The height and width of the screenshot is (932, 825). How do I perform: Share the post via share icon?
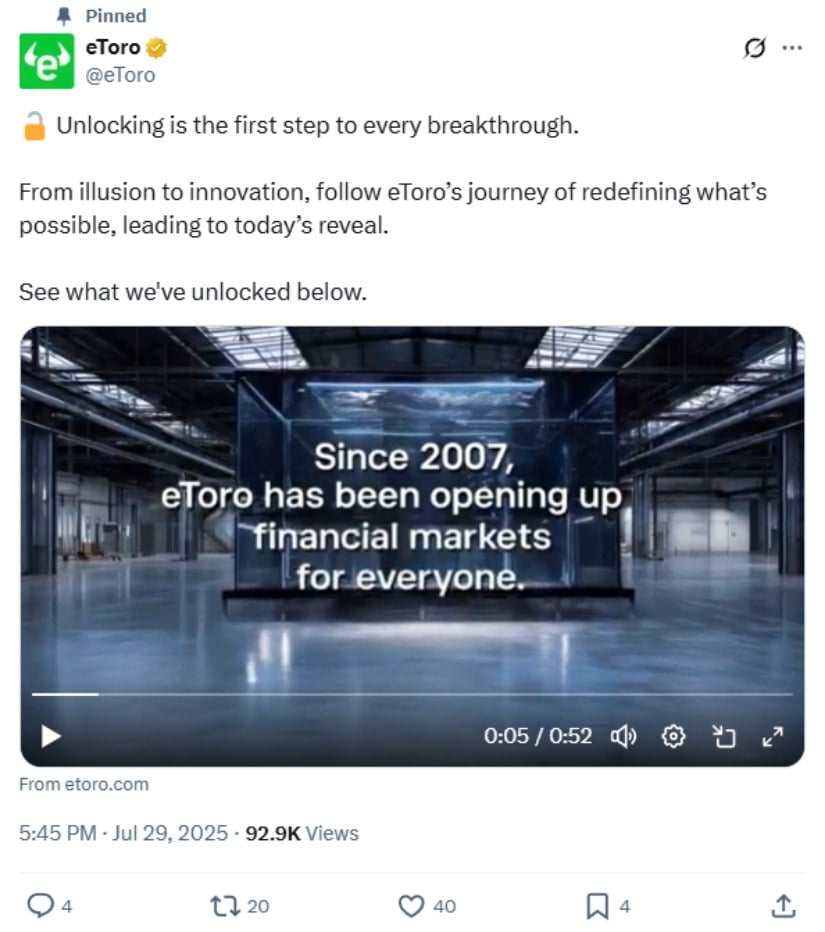[x=783, y=906]
